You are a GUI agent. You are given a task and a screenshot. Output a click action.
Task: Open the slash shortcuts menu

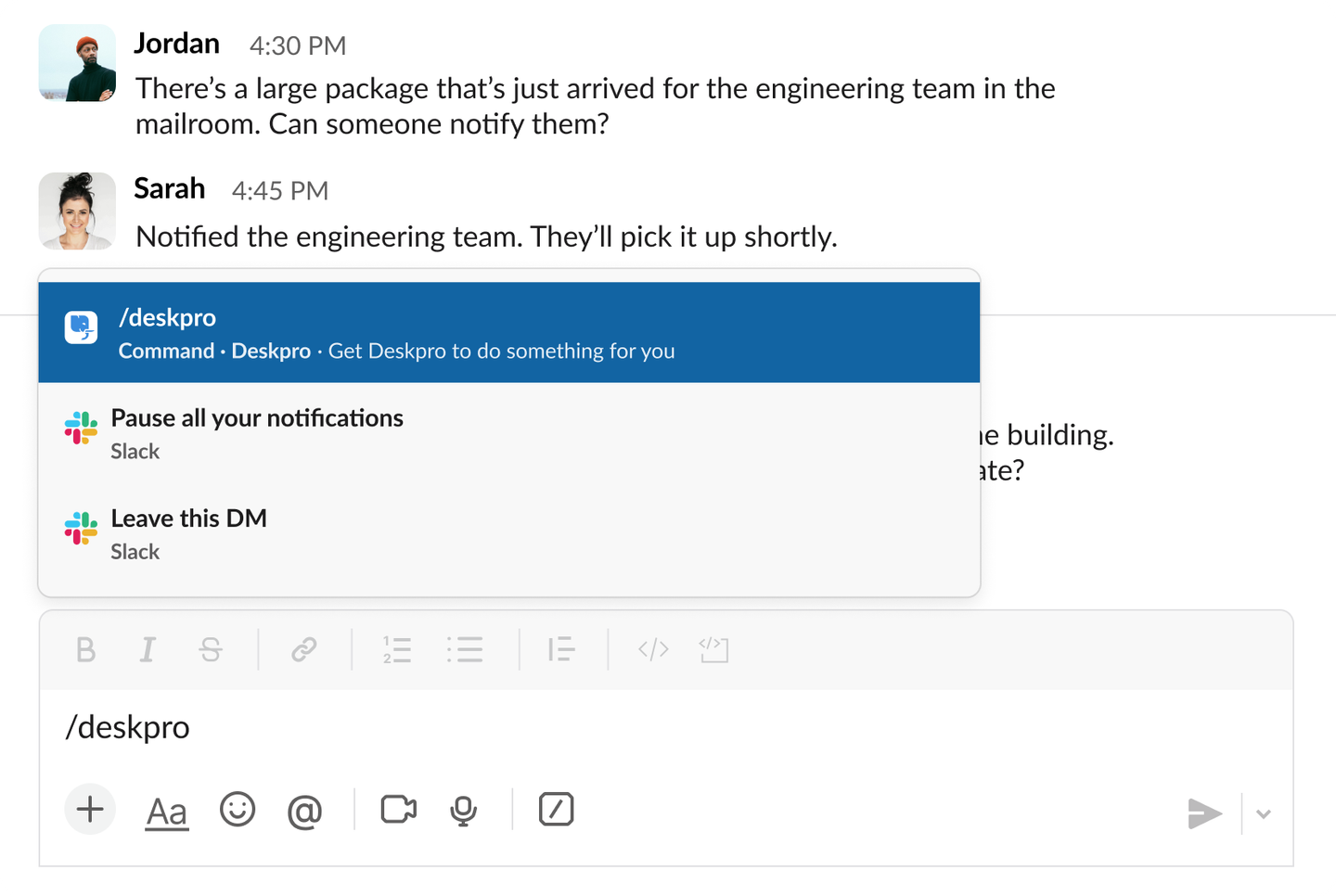(556, 810)
